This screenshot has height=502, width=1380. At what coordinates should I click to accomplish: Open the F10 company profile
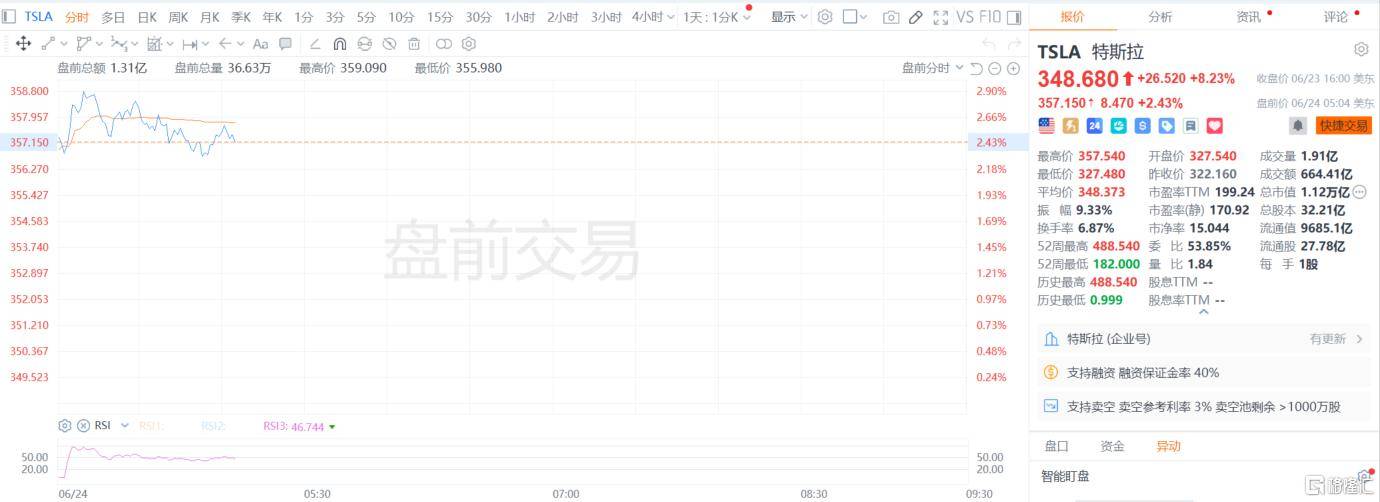click(990, 17)
